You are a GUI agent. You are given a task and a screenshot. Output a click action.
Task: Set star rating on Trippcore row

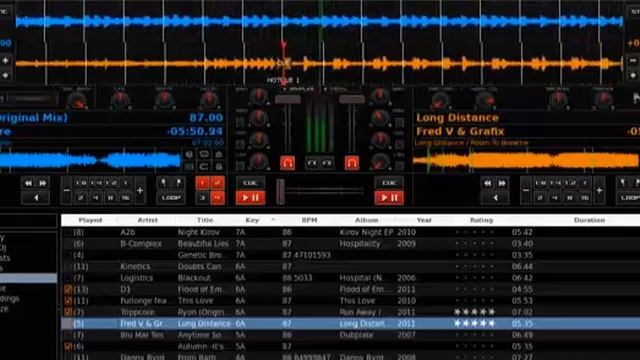pyautogui.click(x=475, y=312)
